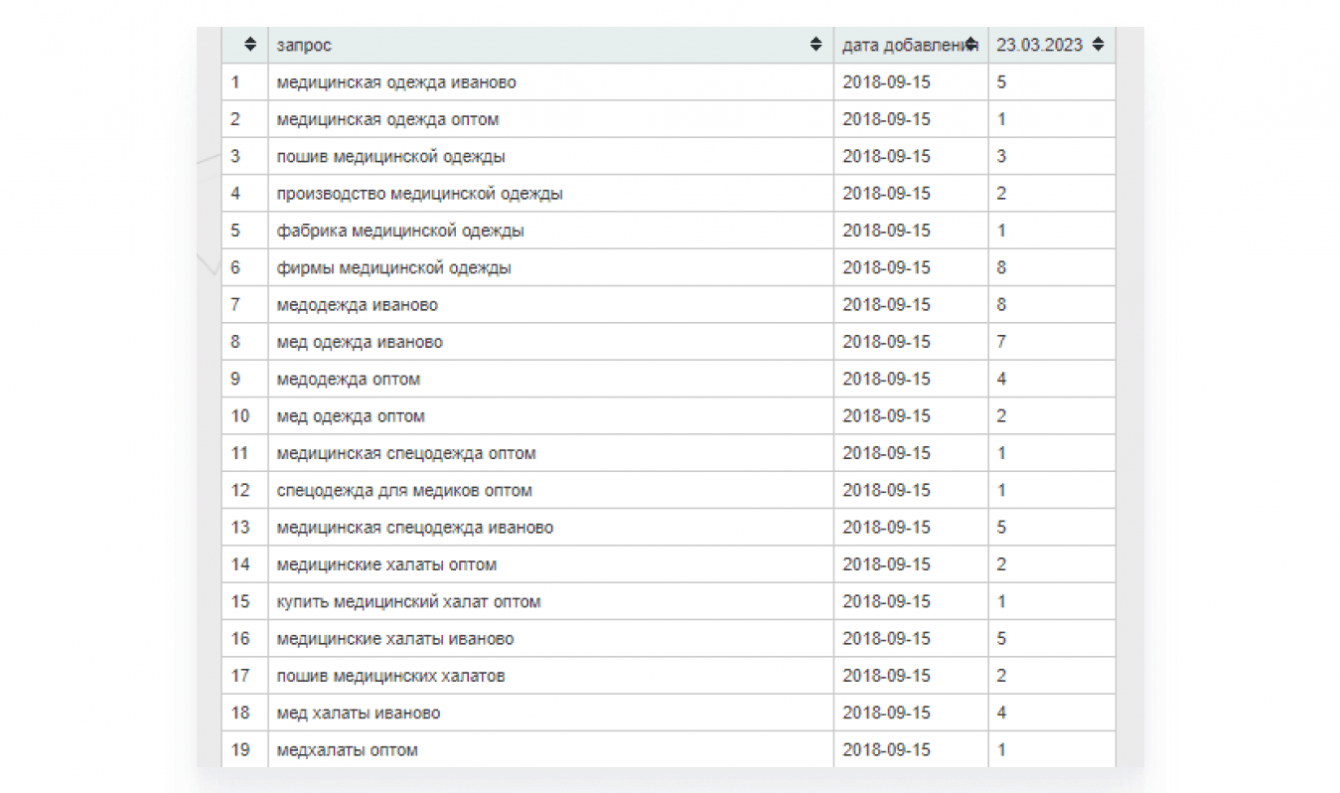Click the медодежда оптом query
Image resolution: width=1340 pixels, height=793 pixels.
point(348,379)
